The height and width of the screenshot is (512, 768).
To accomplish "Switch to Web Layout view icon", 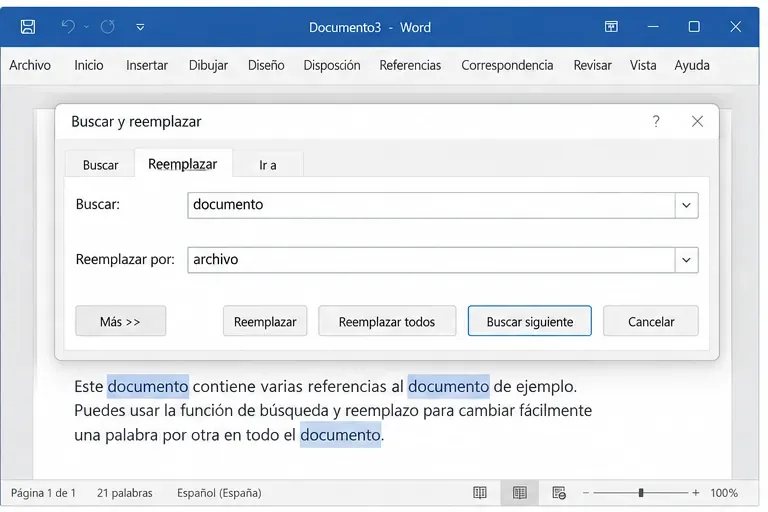I will 559,492.
